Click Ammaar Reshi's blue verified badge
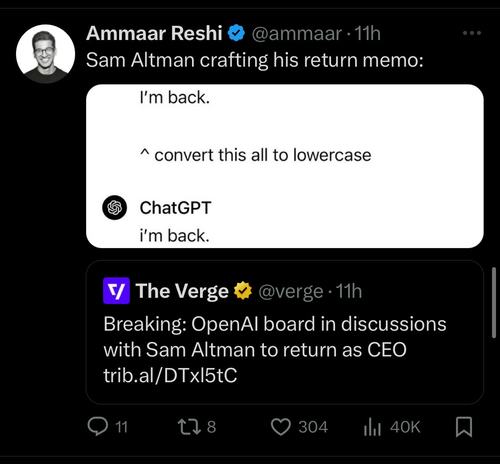 point(236,33)
